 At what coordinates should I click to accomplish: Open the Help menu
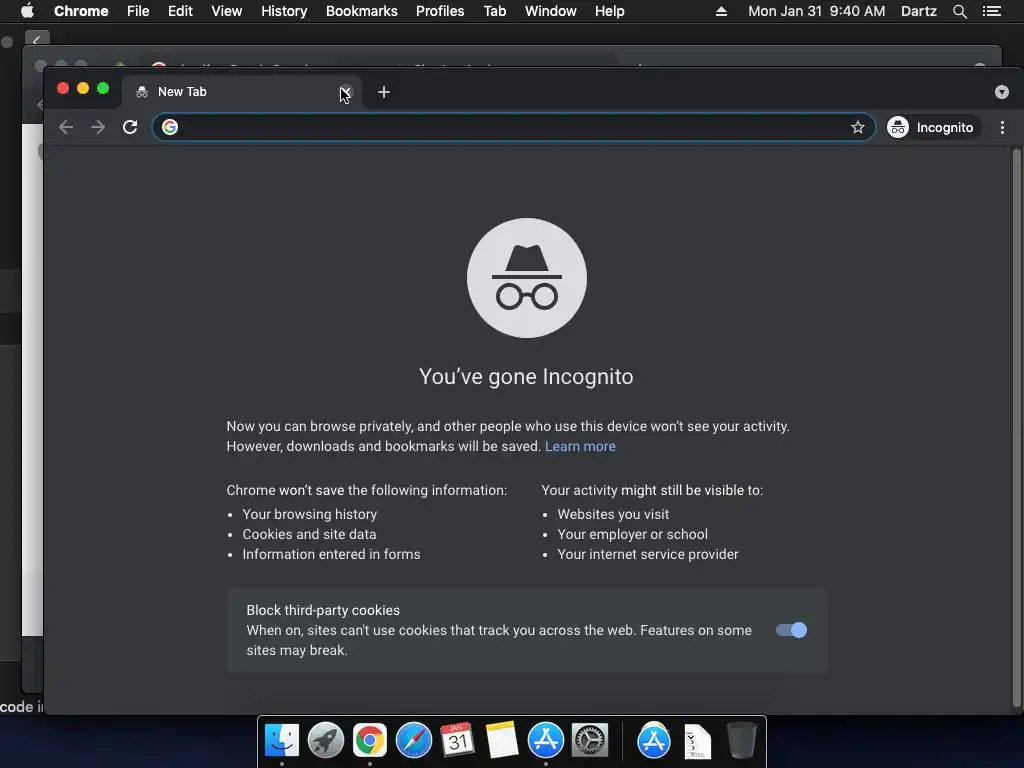[609, 11]
